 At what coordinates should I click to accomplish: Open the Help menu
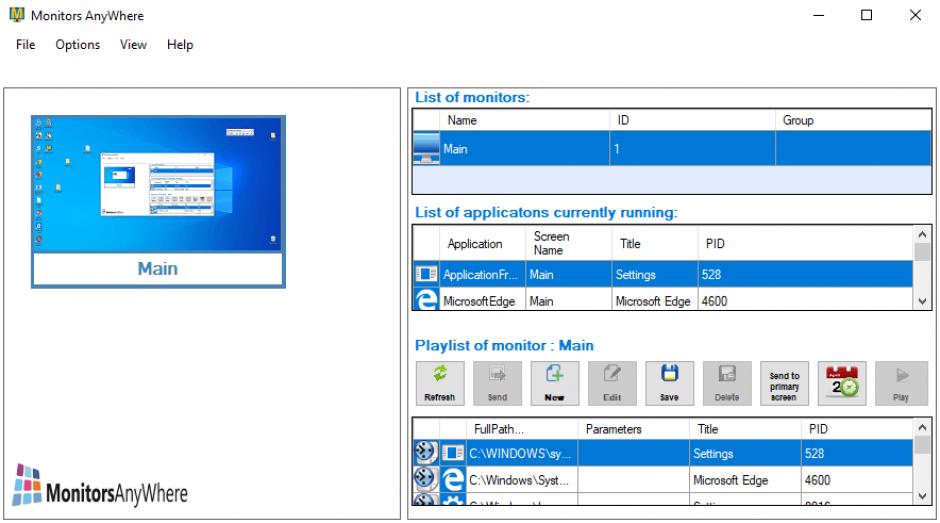pyautogui.click(x=180, y=44)
